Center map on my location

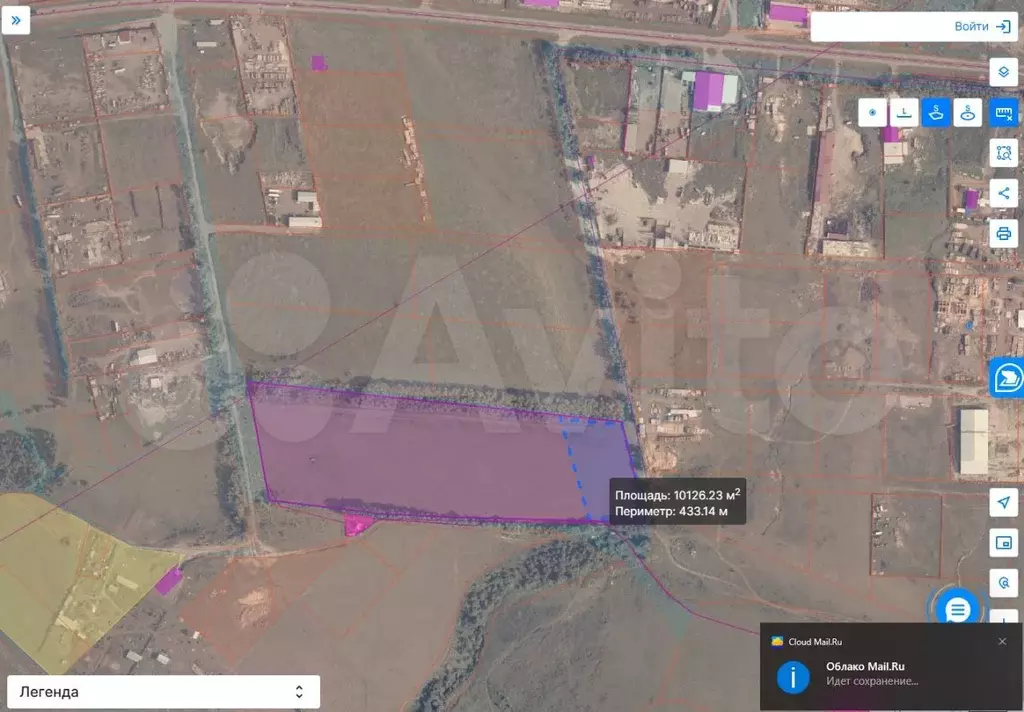1004,502
